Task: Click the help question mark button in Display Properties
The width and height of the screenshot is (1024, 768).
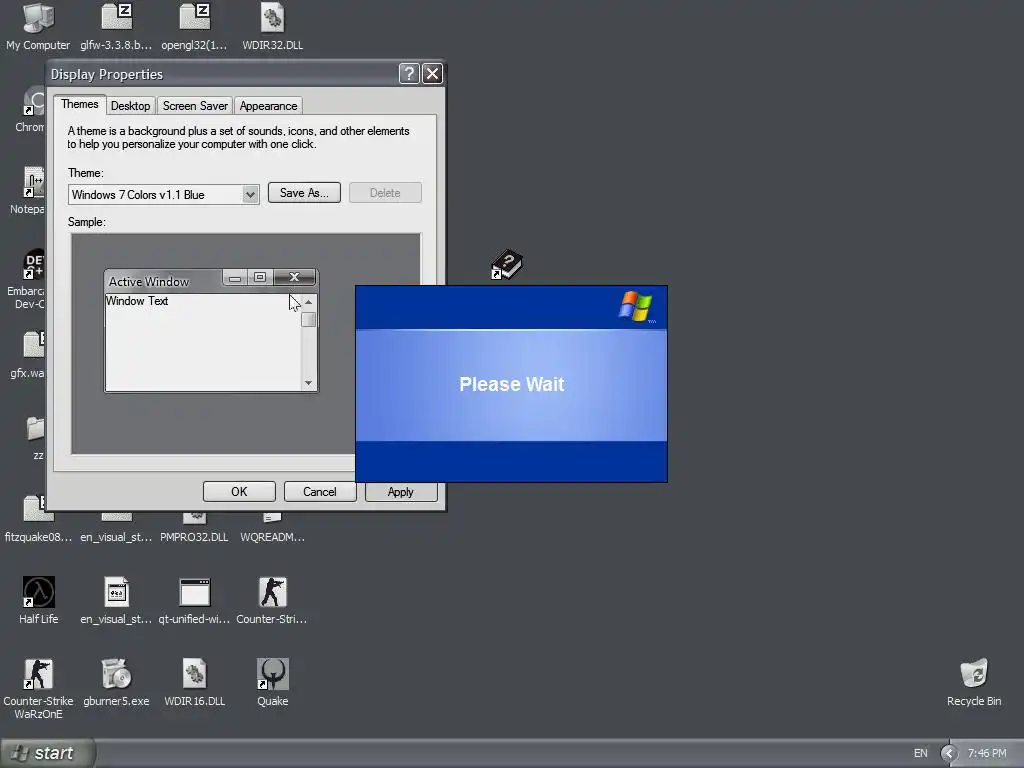Action: pyautogui.click(x=409, y=74)
